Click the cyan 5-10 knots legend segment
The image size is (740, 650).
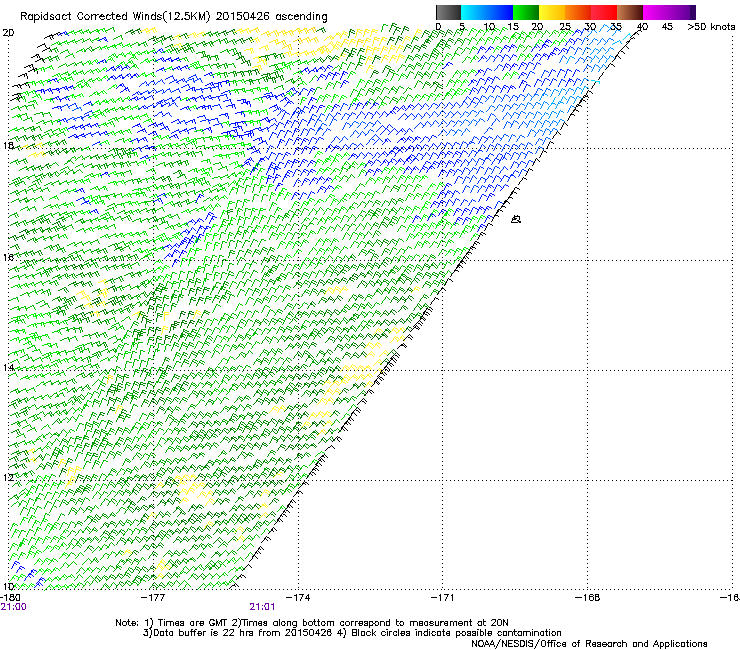click(474, 12)
